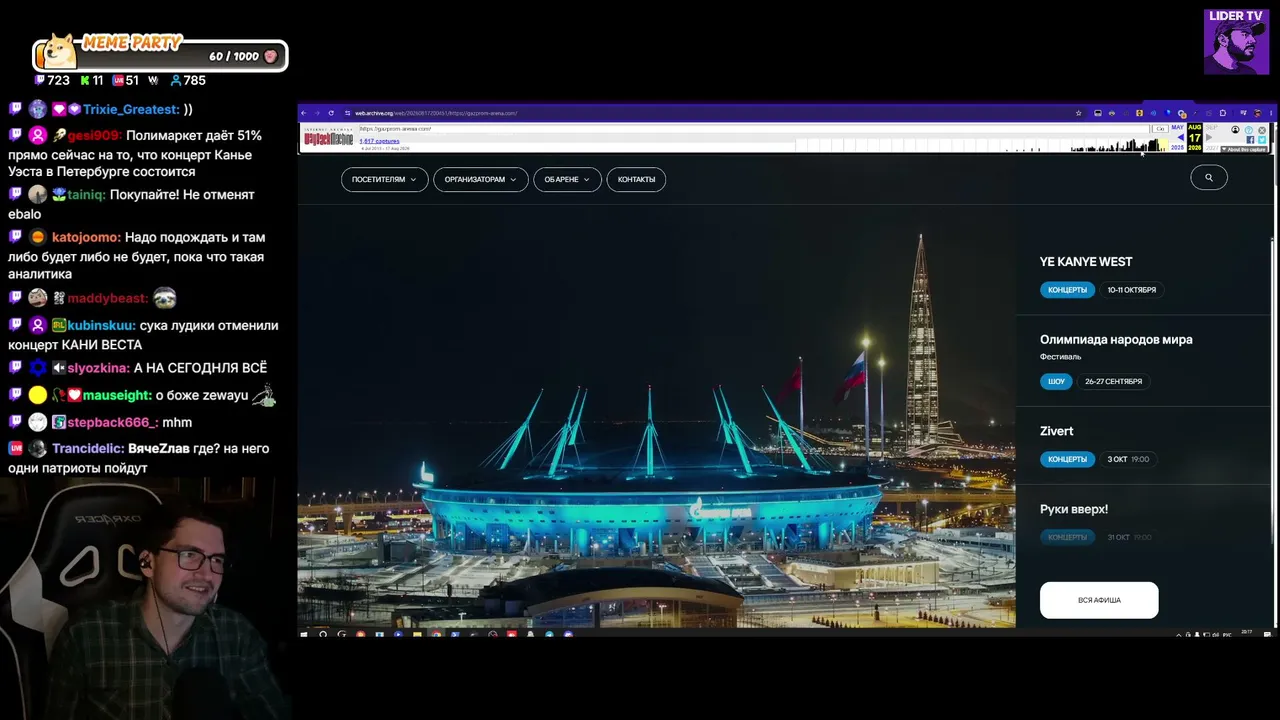The width and height of the screenshot is (1280, 720).
Task: Select year 2025 in Wayback navigation
Action: pos(1178,148)
